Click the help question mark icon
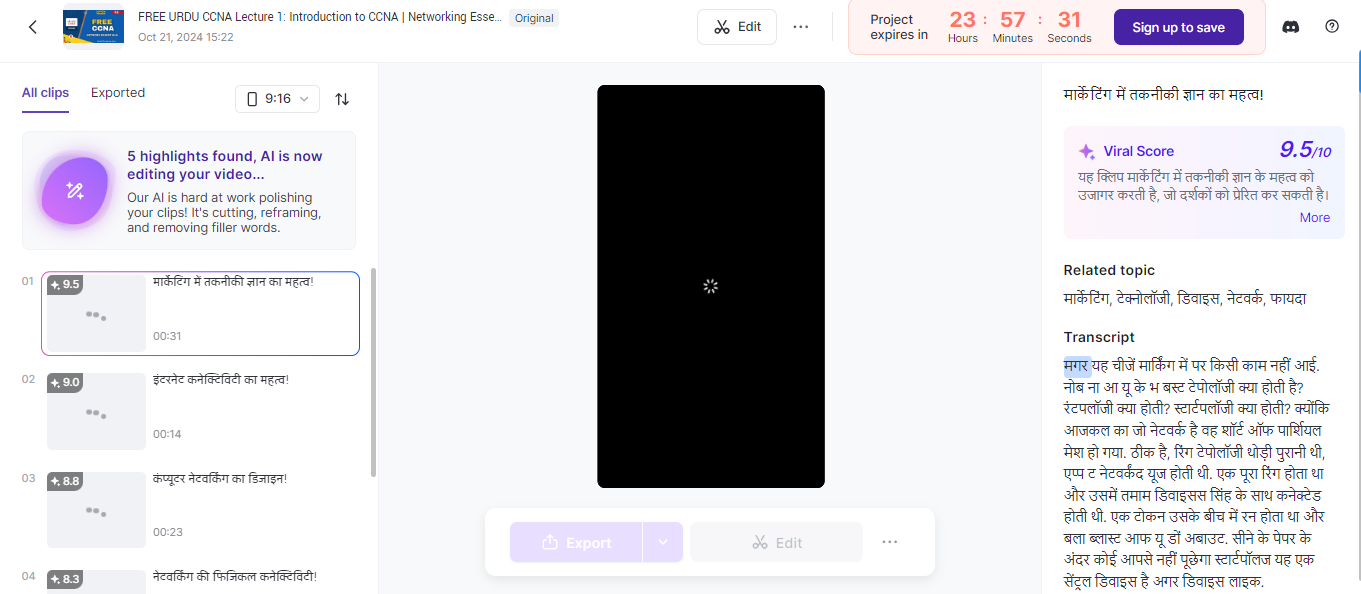The height and width of the screenshot is (594, 1361). [x=1331, y=27]
